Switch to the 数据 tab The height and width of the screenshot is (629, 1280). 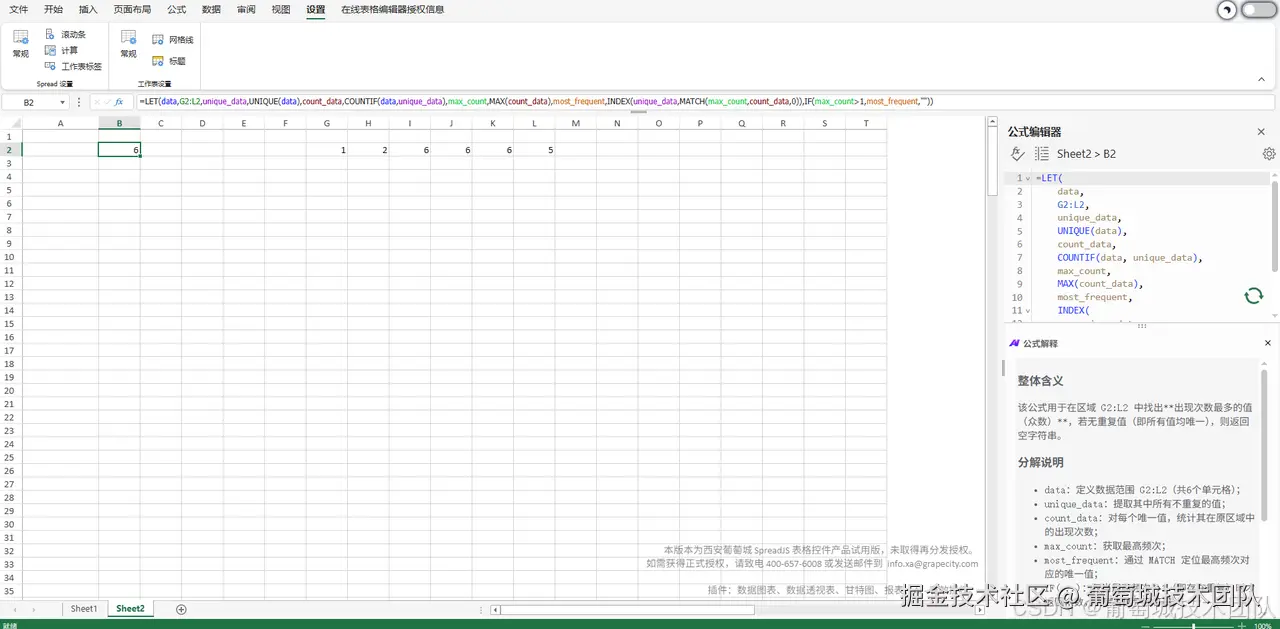point(211,9)
